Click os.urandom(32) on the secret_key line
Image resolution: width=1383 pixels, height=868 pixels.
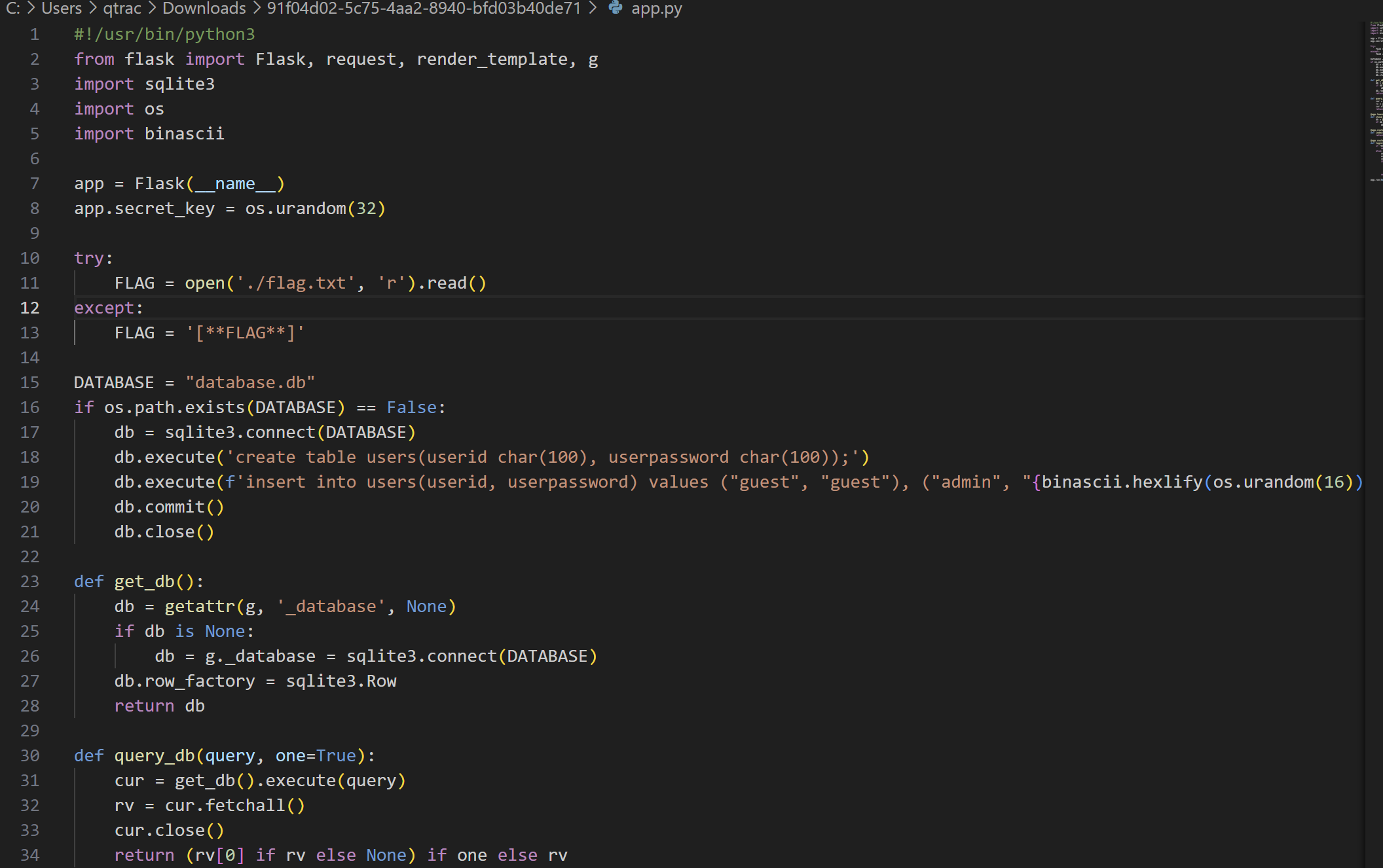[x=315, y=208]
